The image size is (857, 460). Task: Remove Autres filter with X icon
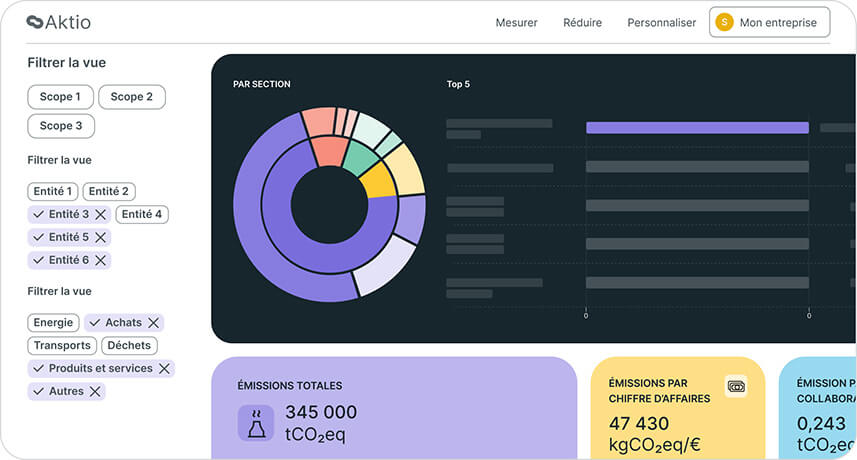95,392
